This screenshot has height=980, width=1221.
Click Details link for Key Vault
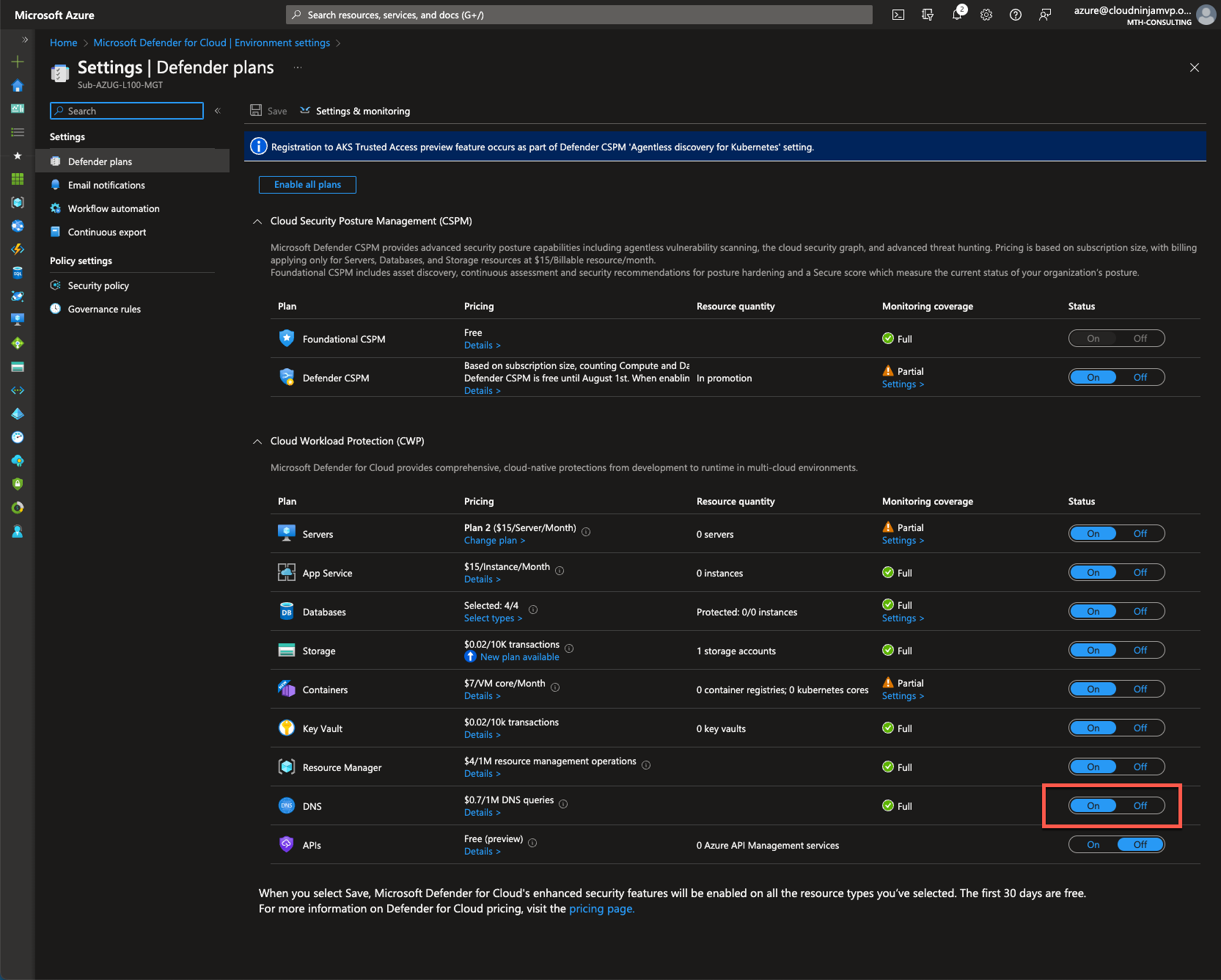[482, 735]
